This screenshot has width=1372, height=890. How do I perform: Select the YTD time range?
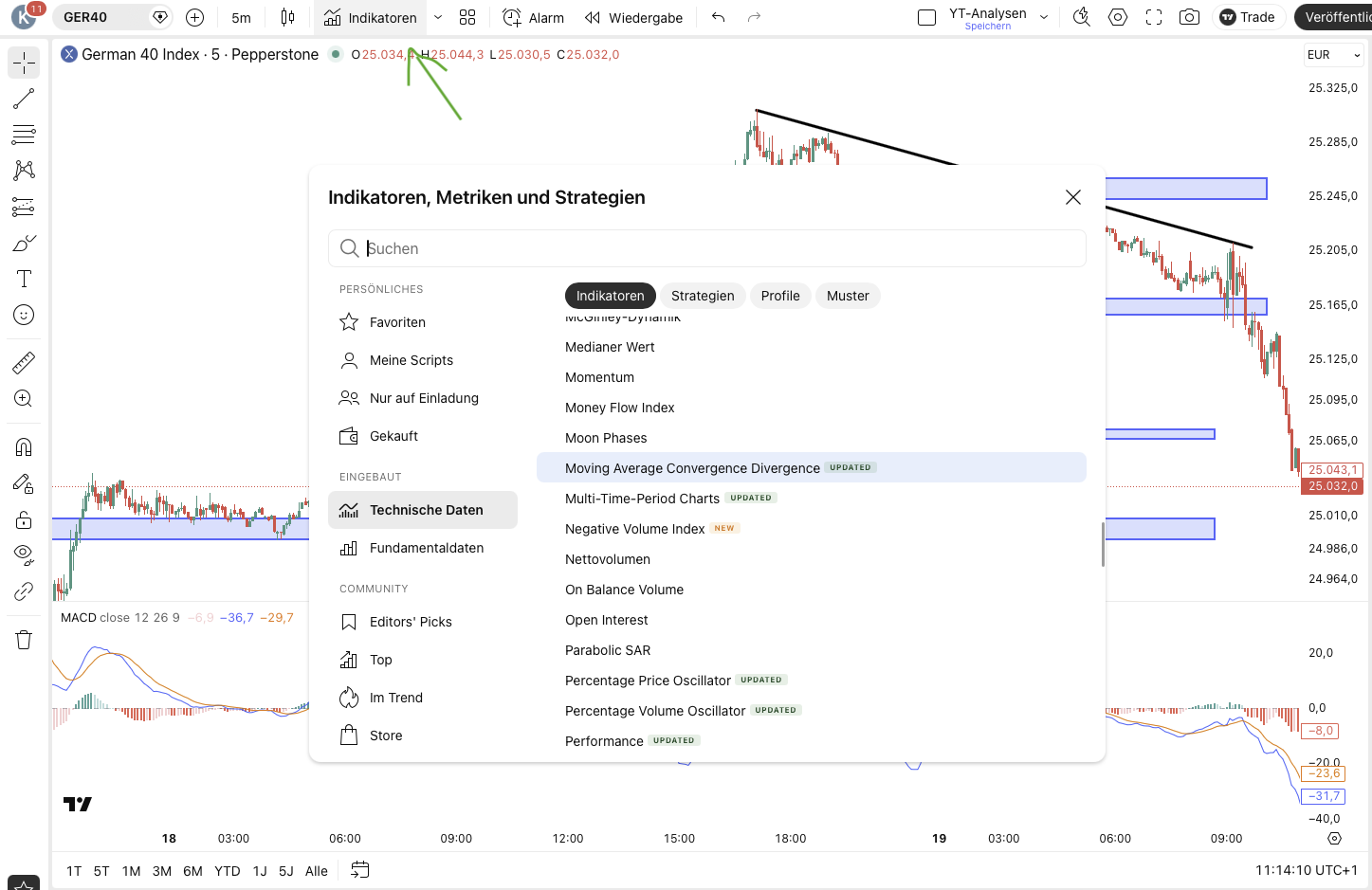click(228, 871)
